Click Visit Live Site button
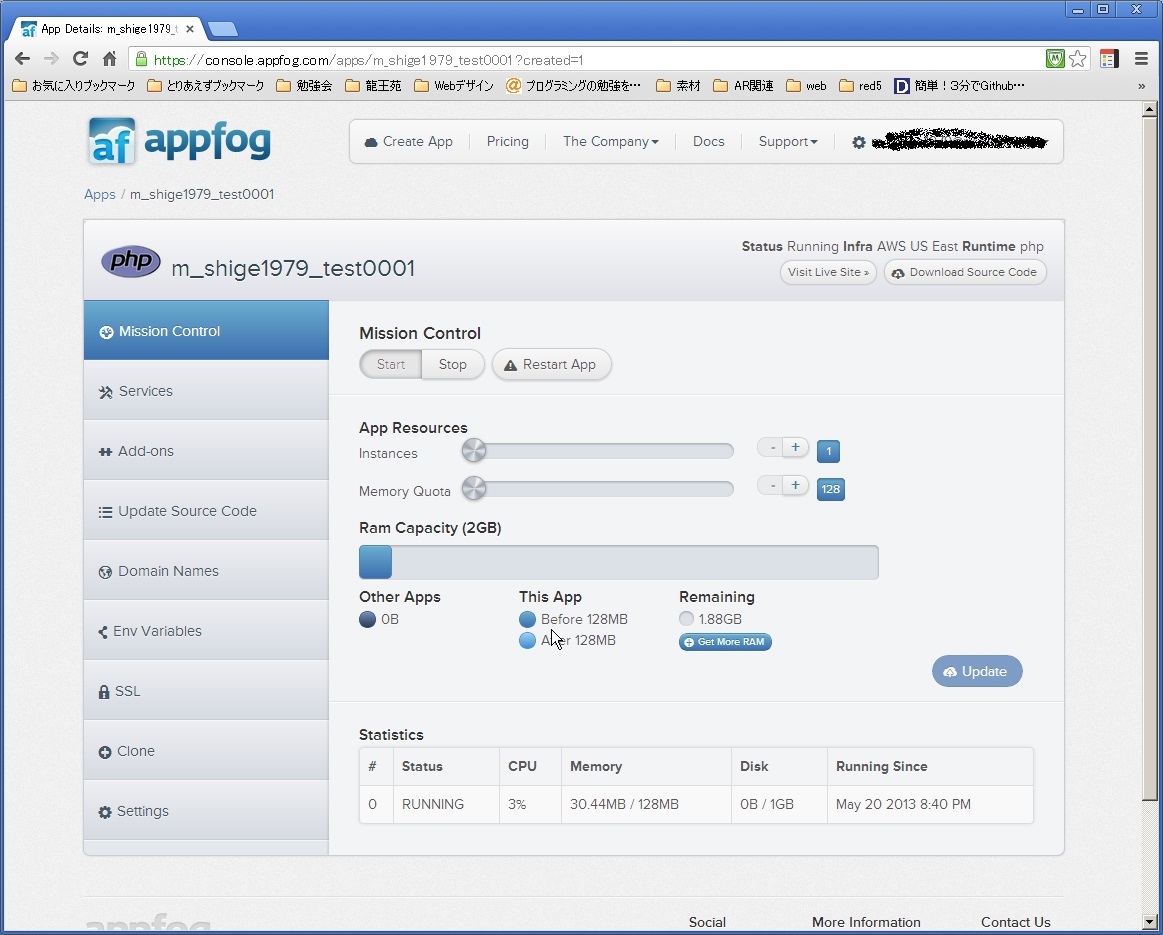Screen dimensions: 1163x935 (x=828, y=272)
